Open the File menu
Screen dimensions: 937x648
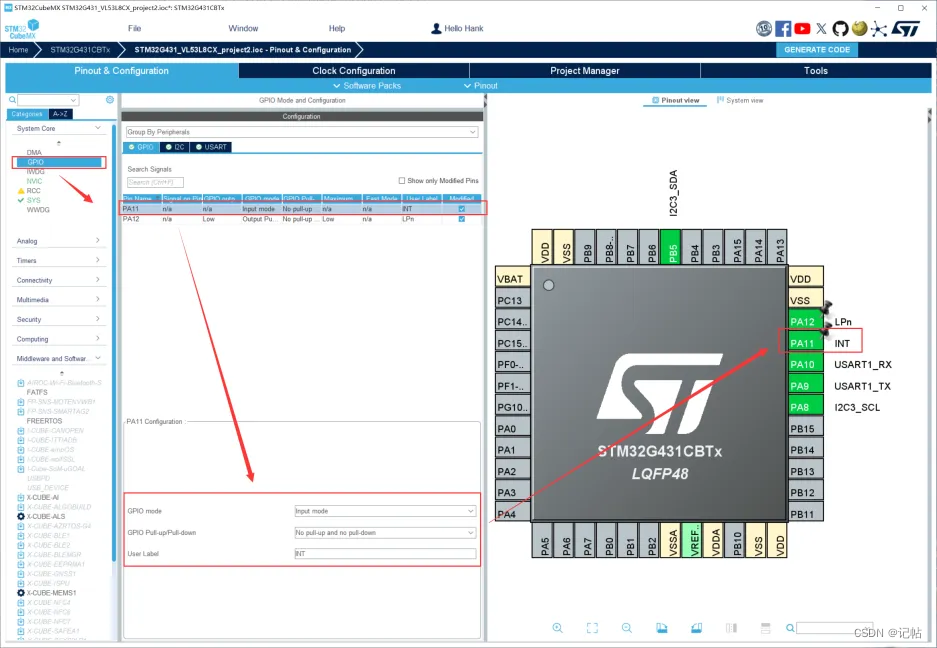point(134,28)
